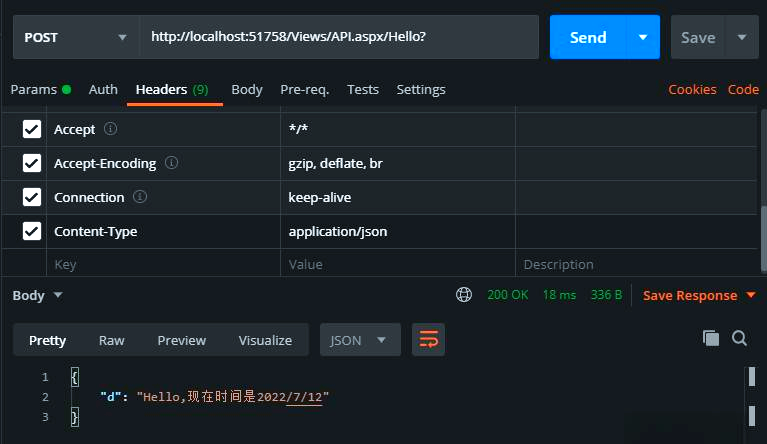The height and width of the screenshot is (444, 767).
Task: Copy the response body with copy icon
Action: (x=711, y=338)
